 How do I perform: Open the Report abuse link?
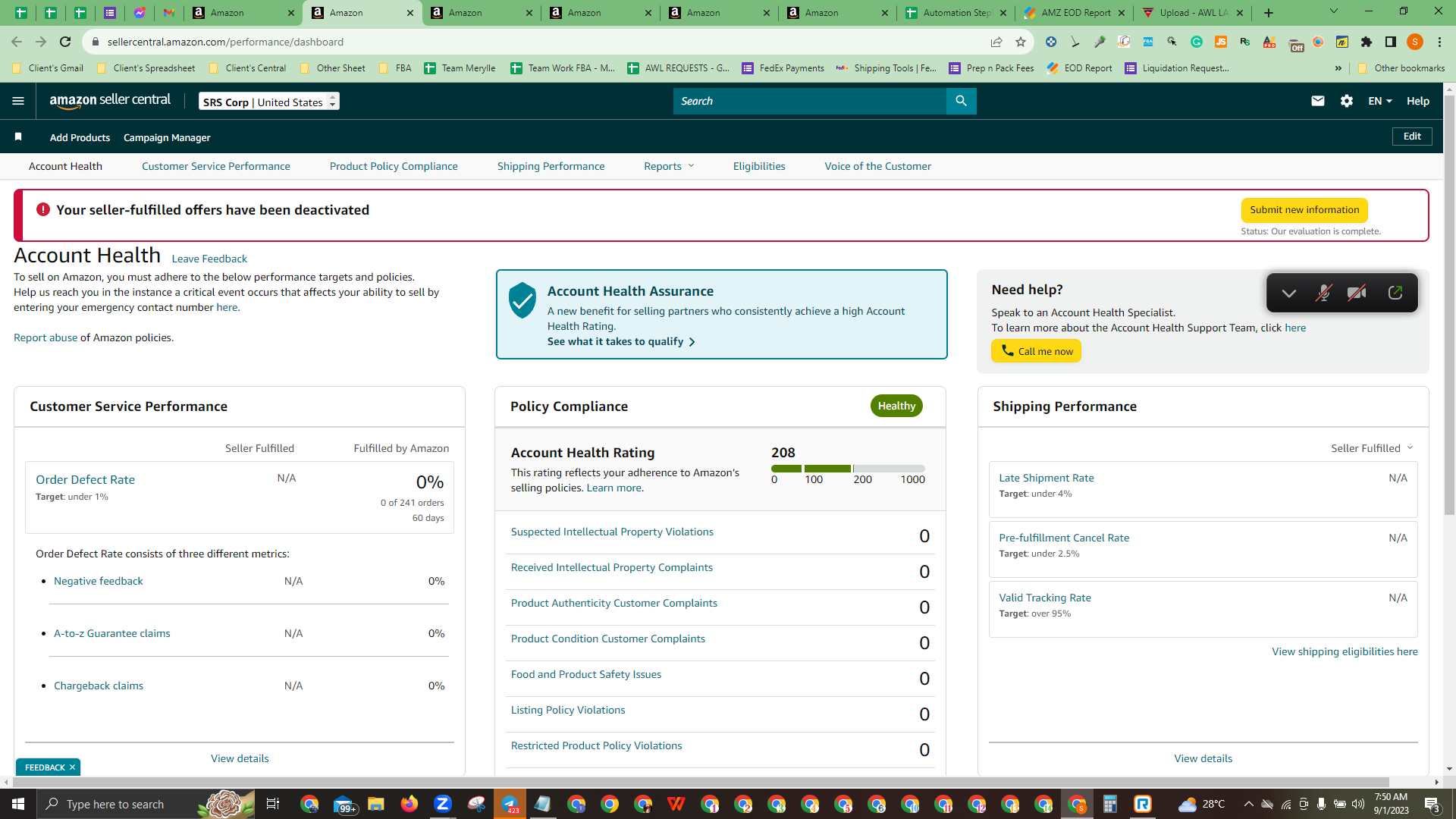tap(45, 337)
